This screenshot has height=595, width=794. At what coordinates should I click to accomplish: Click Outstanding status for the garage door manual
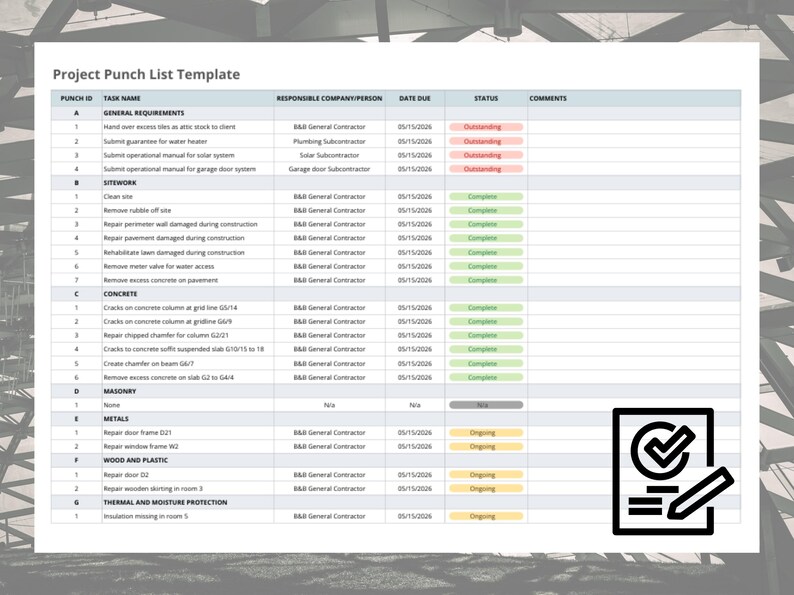click(x=486, y=169)
